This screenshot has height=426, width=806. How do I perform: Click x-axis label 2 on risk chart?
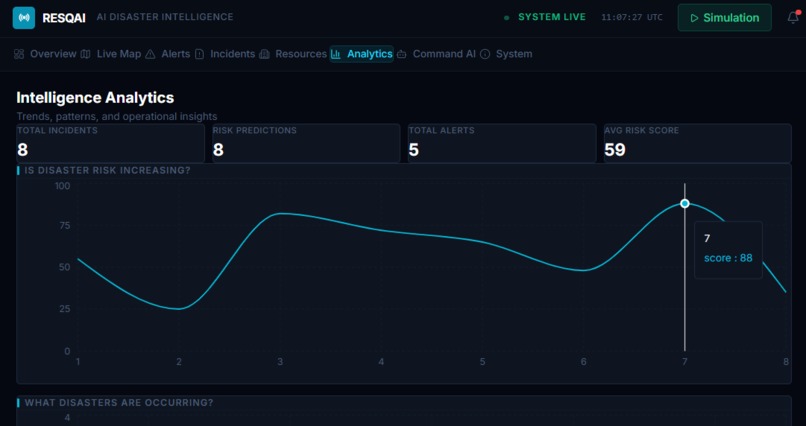pyautogui.click(x=179, y=362)
